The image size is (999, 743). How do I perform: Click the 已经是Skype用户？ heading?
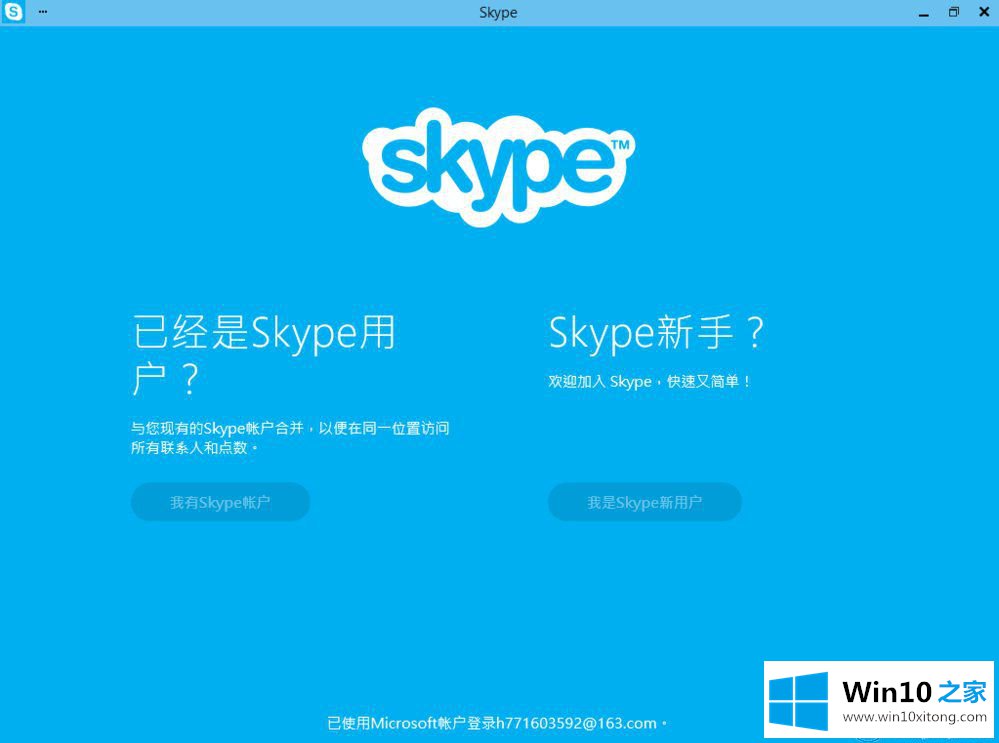264,355
